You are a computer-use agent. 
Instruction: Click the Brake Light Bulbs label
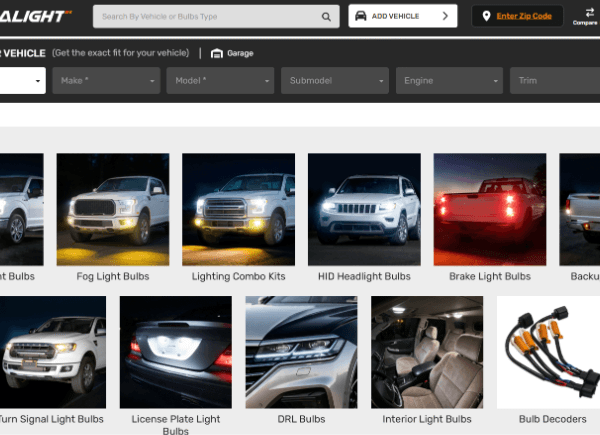tap(490, 276)
